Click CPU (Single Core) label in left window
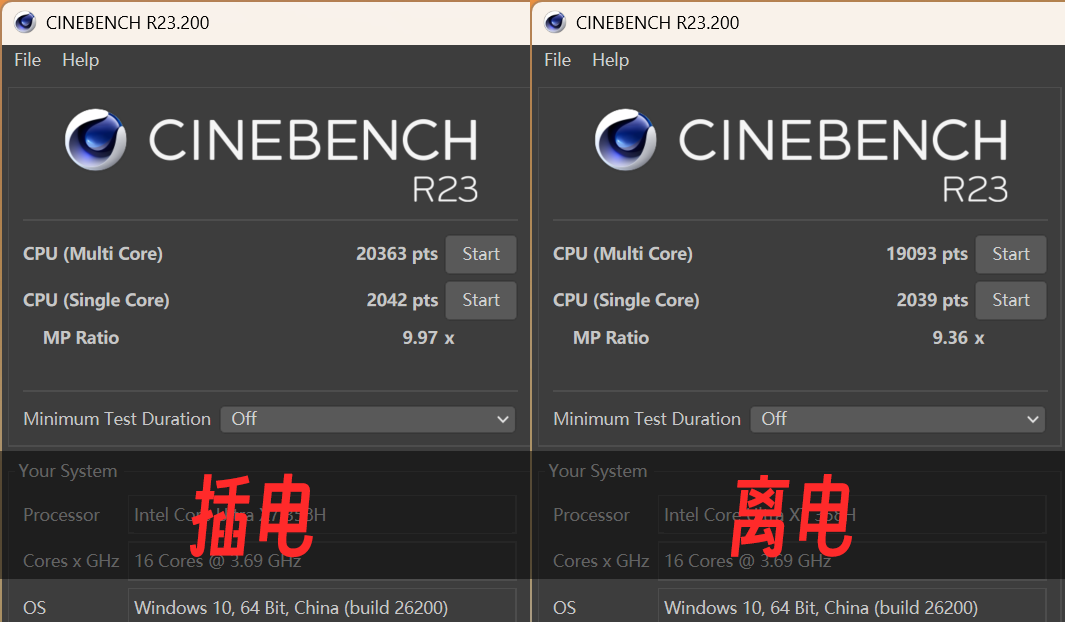The height and width of the screenshot is (622, 1065). coord(96,300)
